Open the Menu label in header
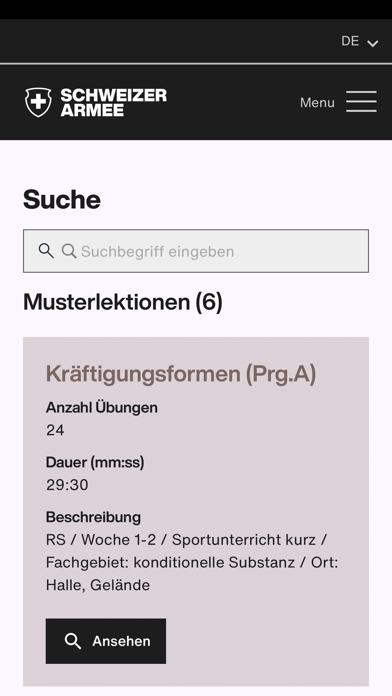This screenshot has width=392, height=696. pos(317,103)
